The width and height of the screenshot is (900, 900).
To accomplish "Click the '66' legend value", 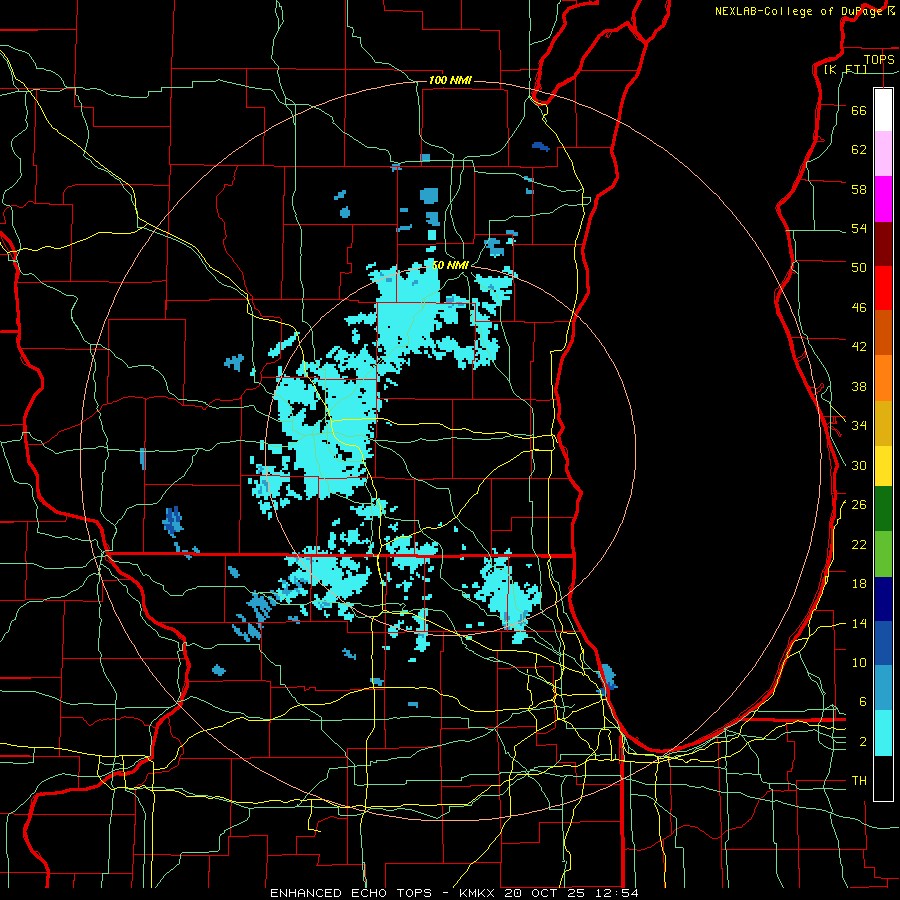I will (859, 110).
